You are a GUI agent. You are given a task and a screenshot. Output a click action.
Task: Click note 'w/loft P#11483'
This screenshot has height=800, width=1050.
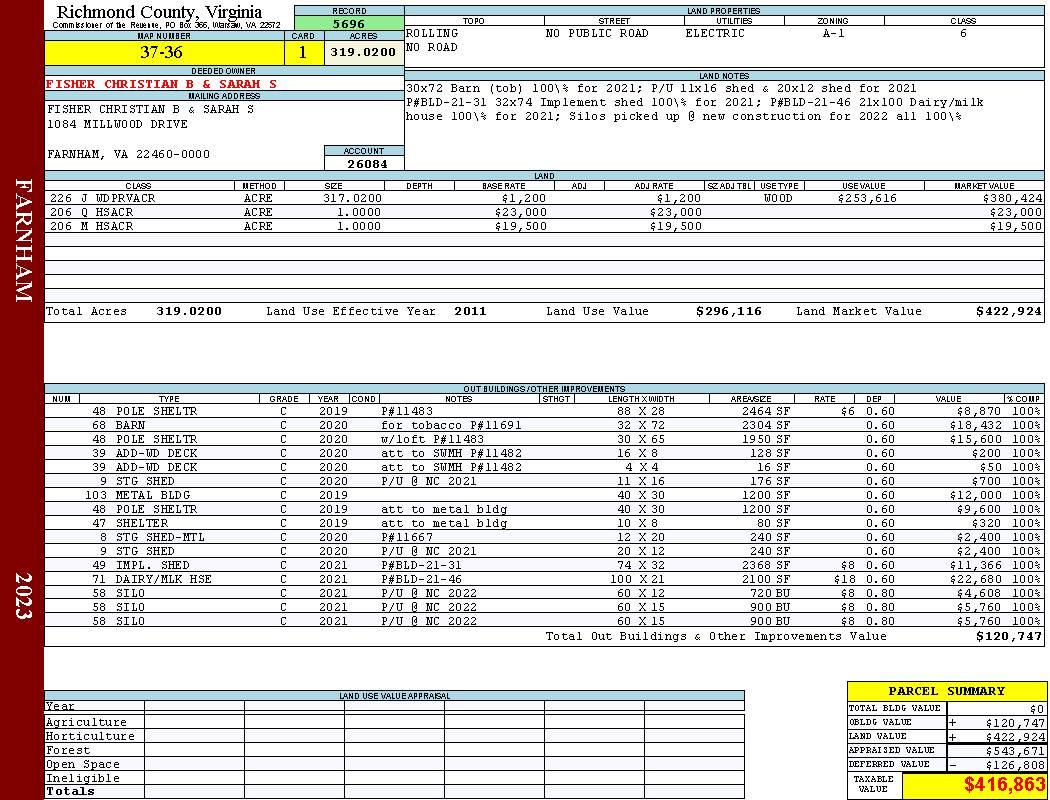click(433, 439)
